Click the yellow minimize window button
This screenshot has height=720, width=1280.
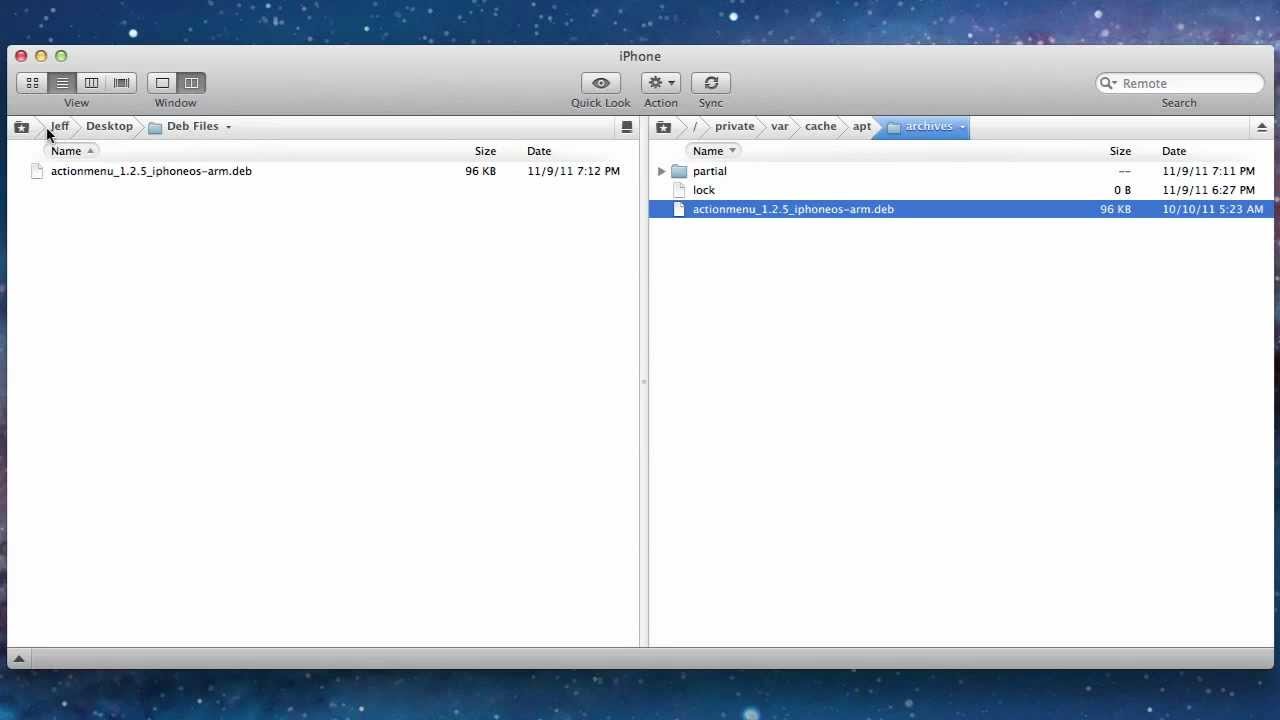[x=41, y=56]
